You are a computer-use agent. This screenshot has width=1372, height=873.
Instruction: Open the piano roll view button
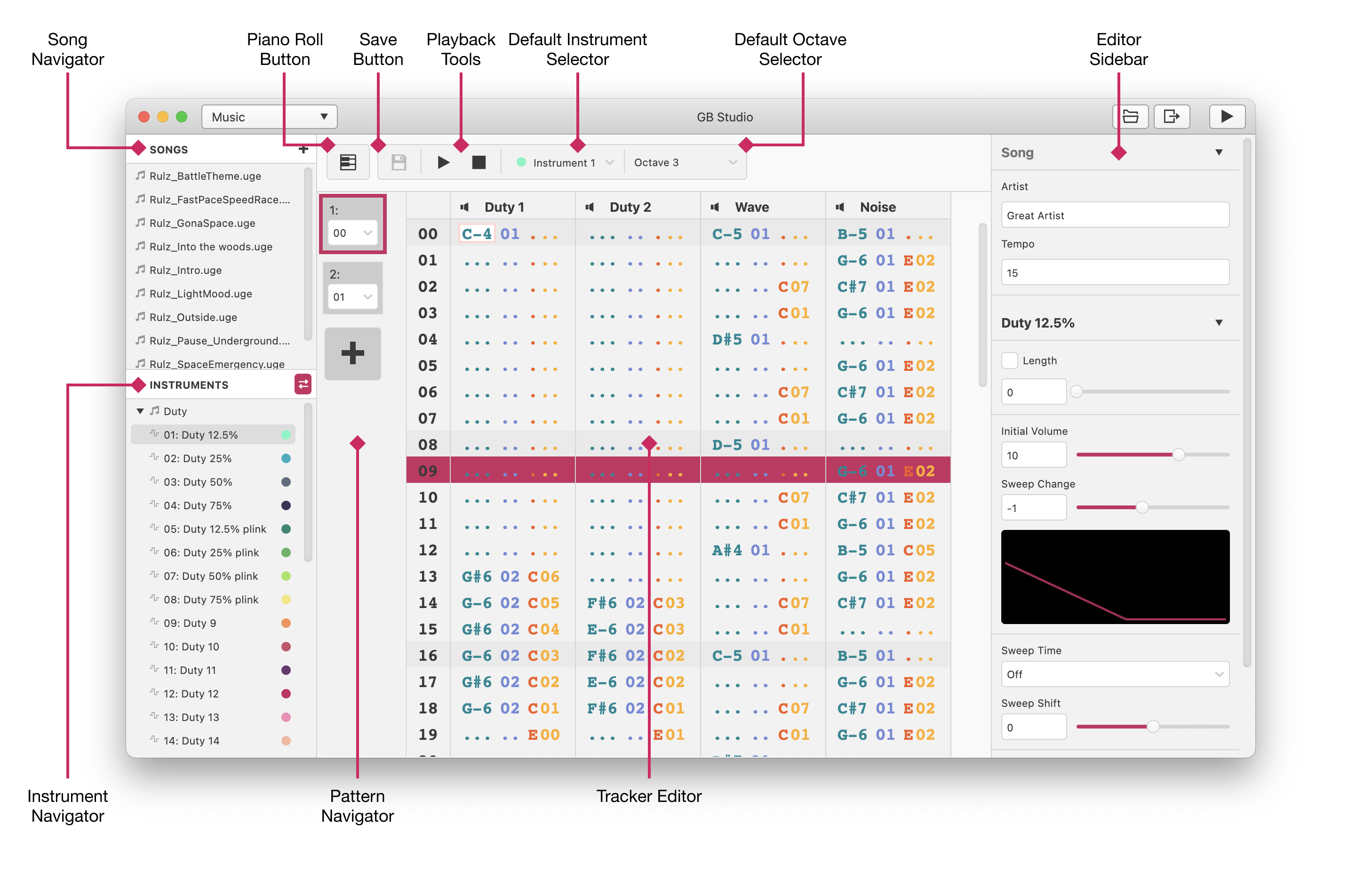348,162
